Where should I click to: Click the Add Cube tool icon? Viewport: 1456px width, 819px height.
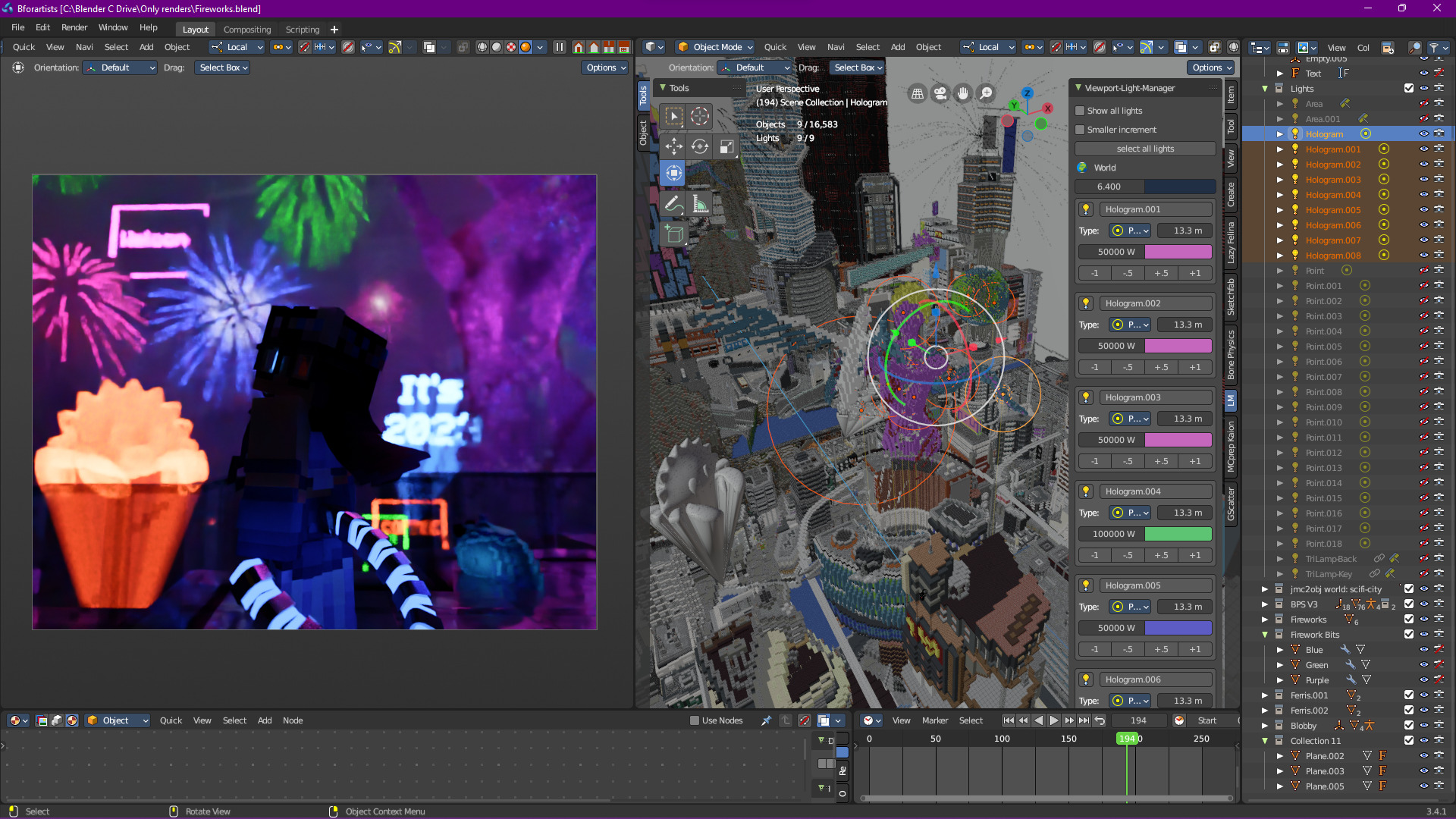pos(673,234)
